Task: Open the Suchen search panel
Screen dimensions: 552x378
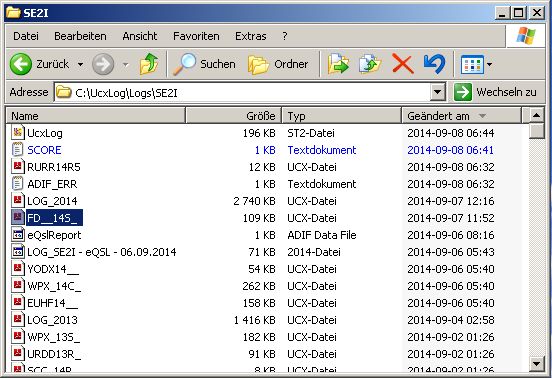Action: click(x=204, y=64)
